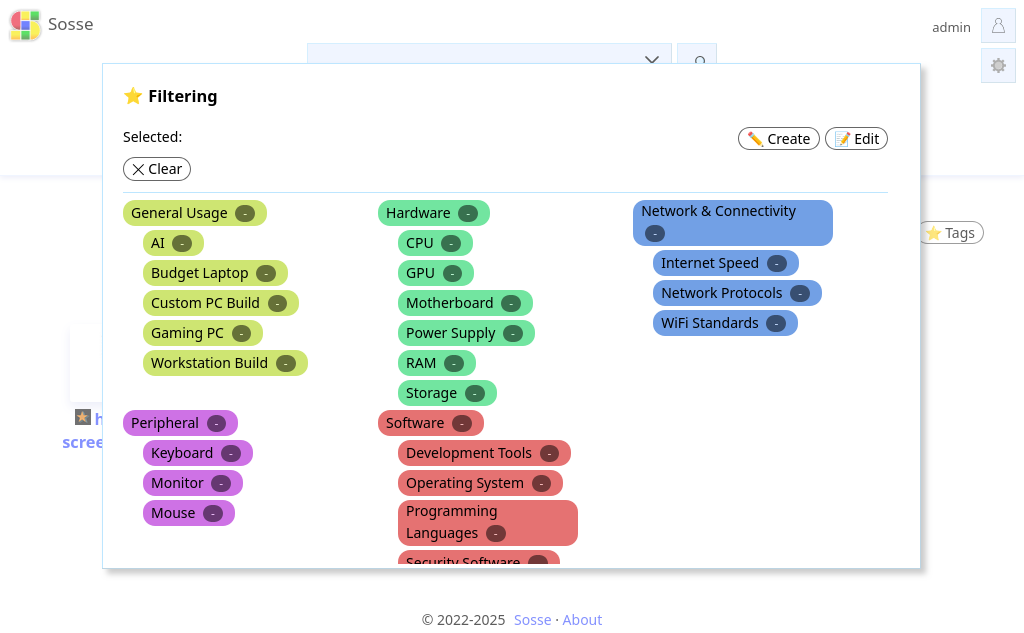
Task: Click the Sosse logo icon
Action: point(25,25)
